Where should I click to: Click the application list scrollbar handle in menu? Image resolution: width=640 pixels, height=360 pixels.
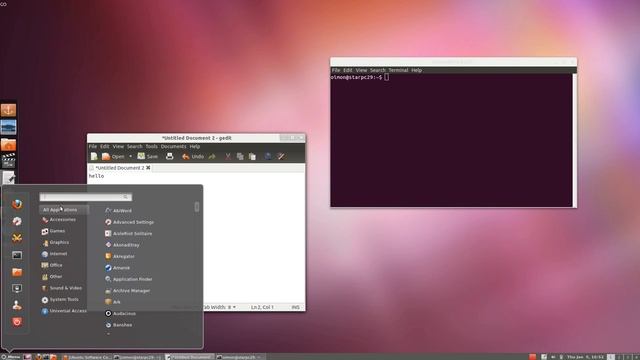click(197, 207)
